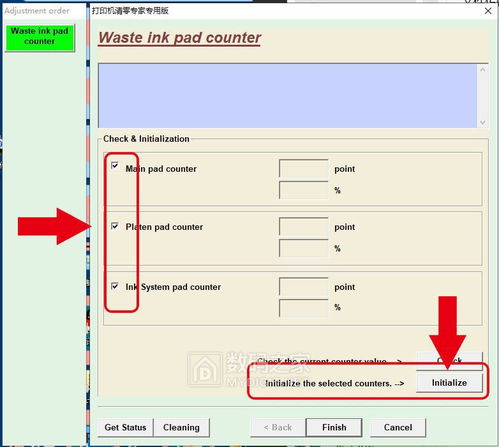Image resolution: width=499 pixels, height=447 pixels.
Task: Click the Main pad counter percent field
Action: tap(304, 190)
